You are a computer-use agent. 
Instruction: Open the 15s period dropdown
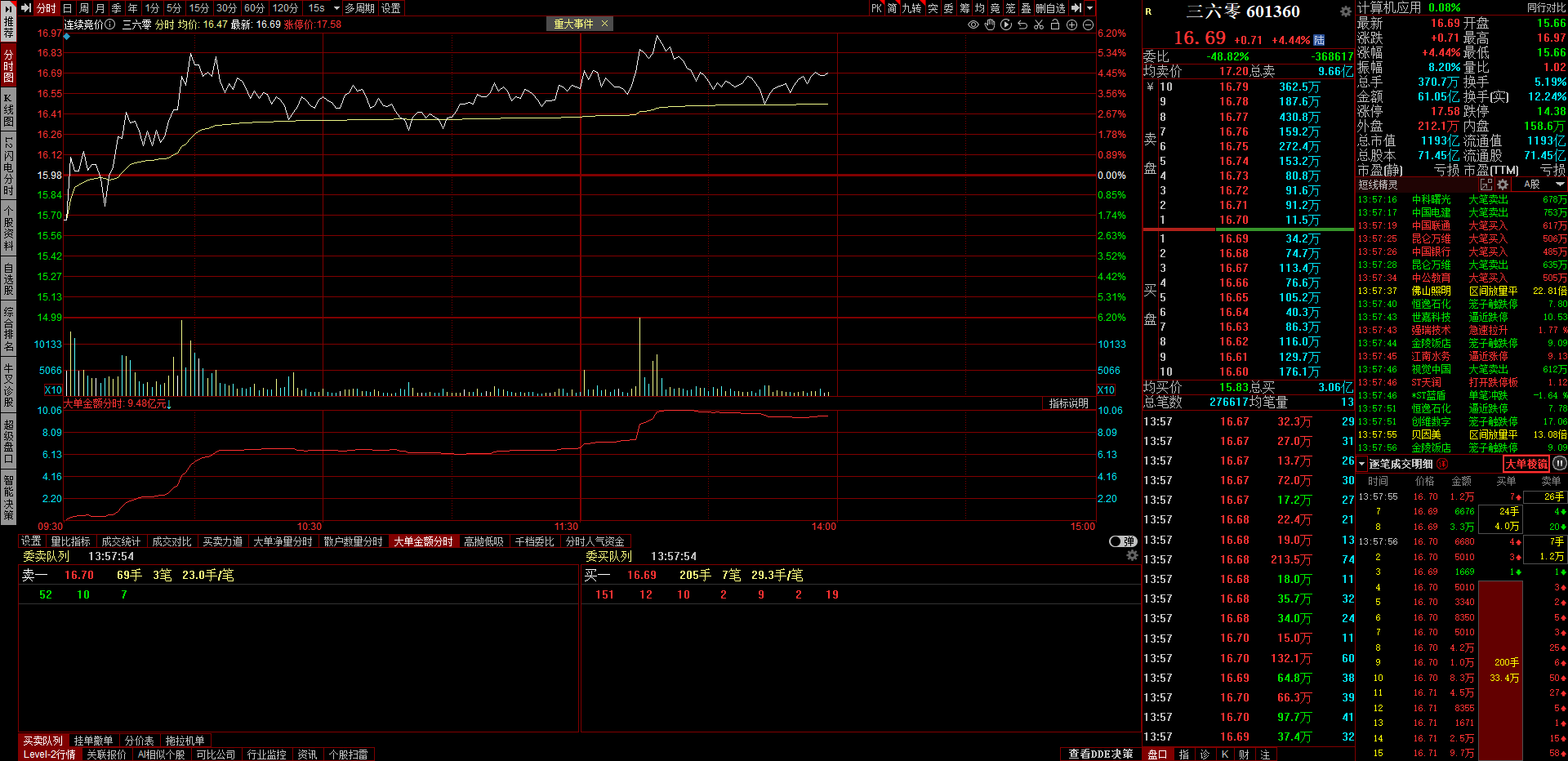336,8
